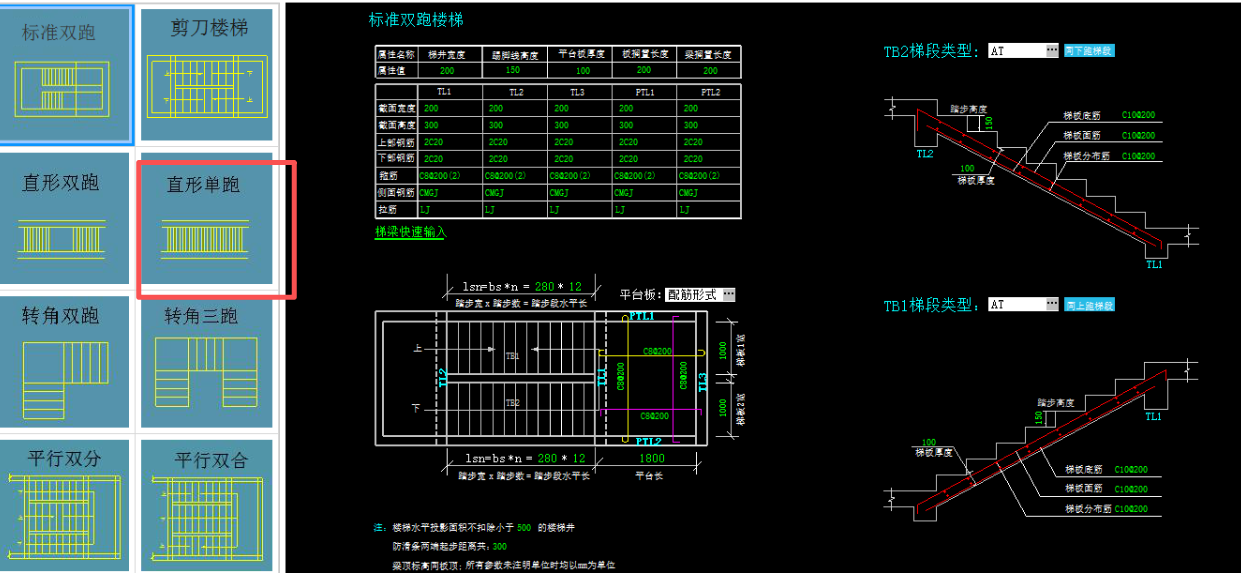The height and width of the screenshot is (573, 1241).
Task: Edit the 500 stairwell deduction value in notes
Action: (x=523, y=526)
